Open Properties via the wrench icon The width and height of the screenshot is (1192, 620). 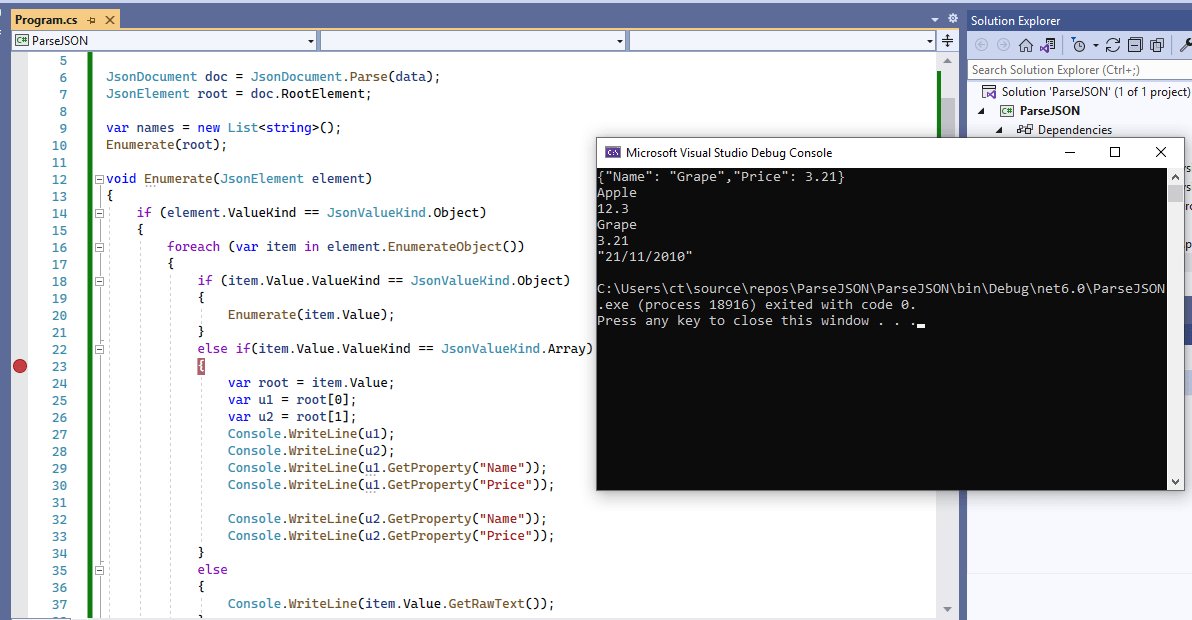point(1187,45)
